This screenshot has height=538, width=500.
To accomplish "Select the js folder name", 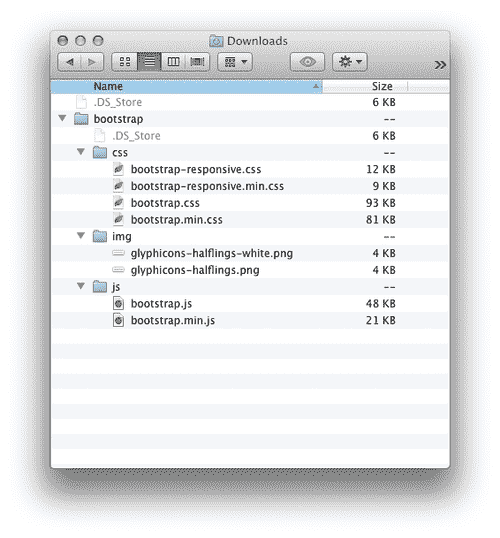I will pyautogui.click(x=116, y=287).
